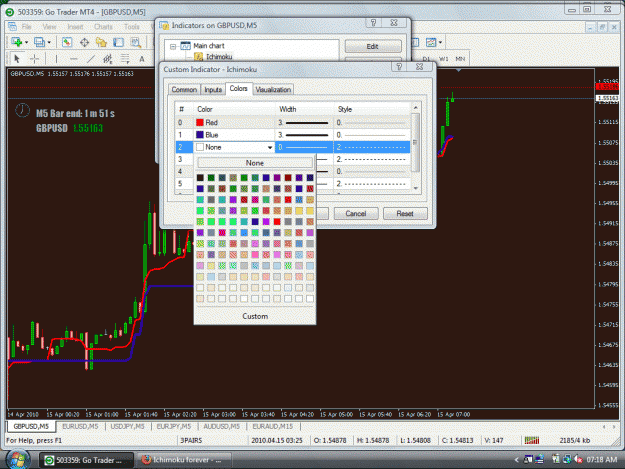Open the Templates dropdown arrow
The image size is (625, 469).
click(440, 42)
